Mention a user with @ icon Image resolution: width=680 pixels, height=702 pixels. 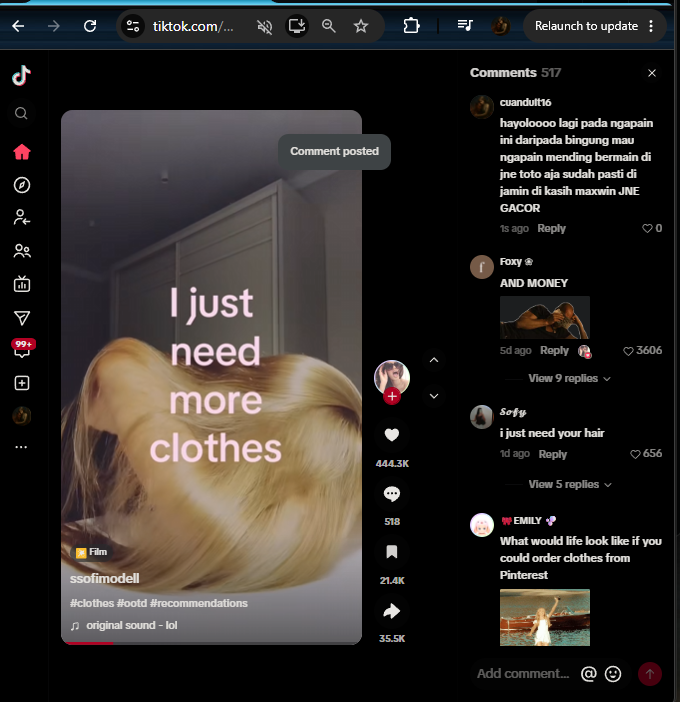[589, 673]
